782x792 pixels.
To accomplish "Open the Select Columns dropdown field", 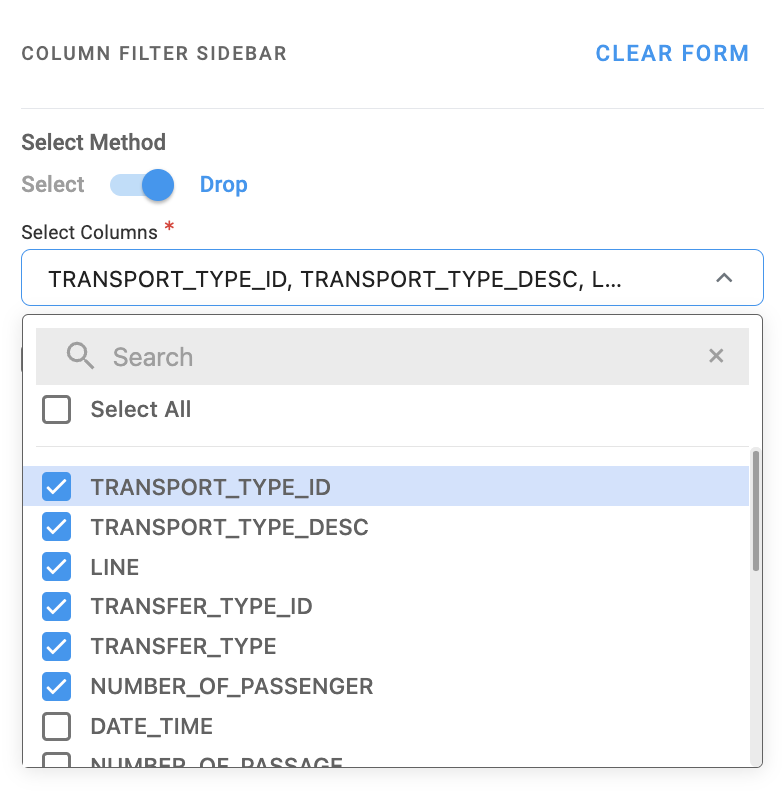I will pyautogui.click(x=370, y=278).
